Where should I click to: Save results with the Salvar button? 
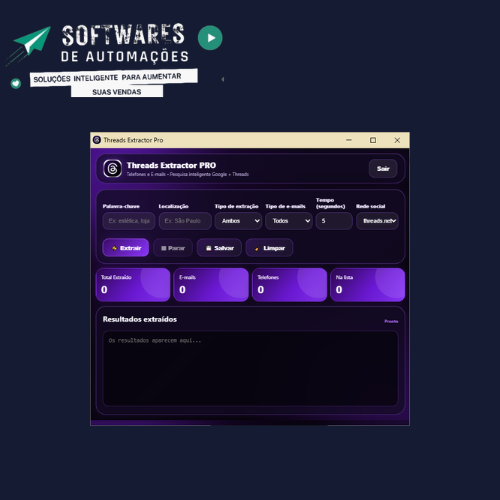click(x=219, y=248)
